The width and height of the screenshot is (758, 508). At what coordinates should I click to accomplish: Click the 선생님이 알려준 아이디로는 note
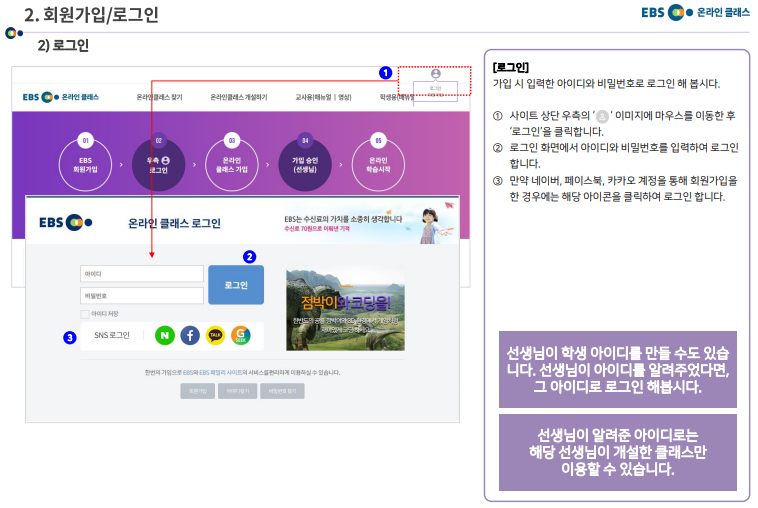618,452
